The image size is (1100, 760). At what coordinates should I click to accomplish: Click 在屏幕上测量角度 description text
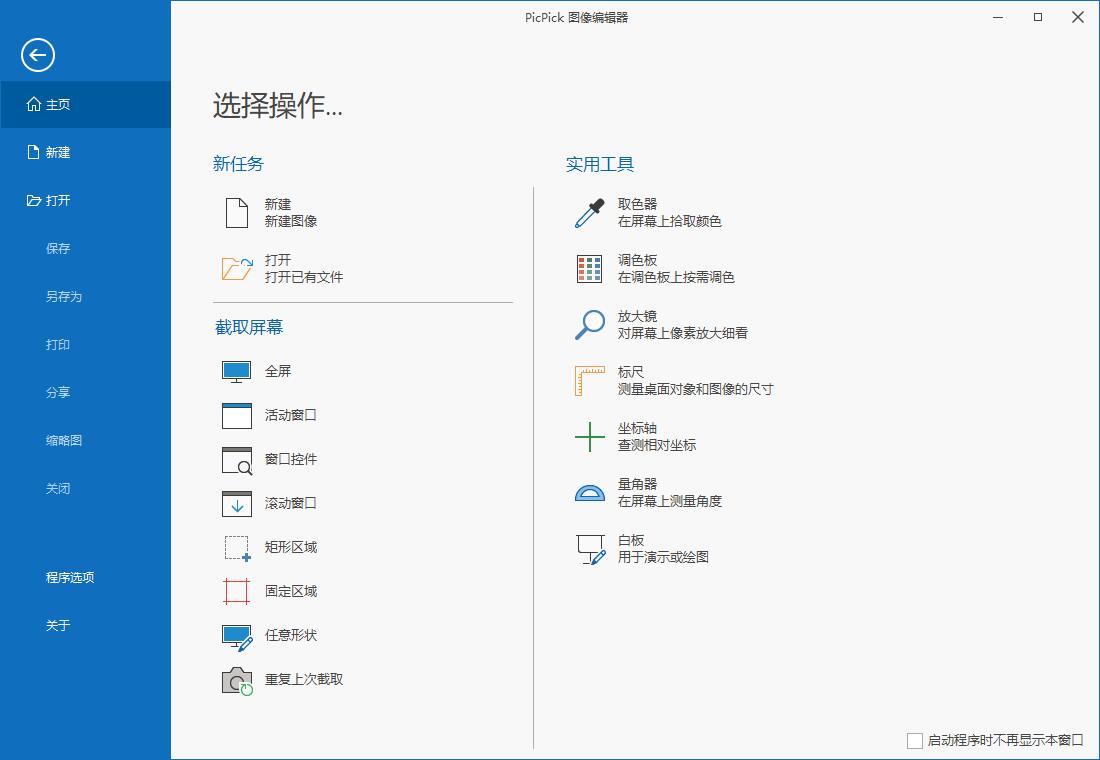click(669, 501)
